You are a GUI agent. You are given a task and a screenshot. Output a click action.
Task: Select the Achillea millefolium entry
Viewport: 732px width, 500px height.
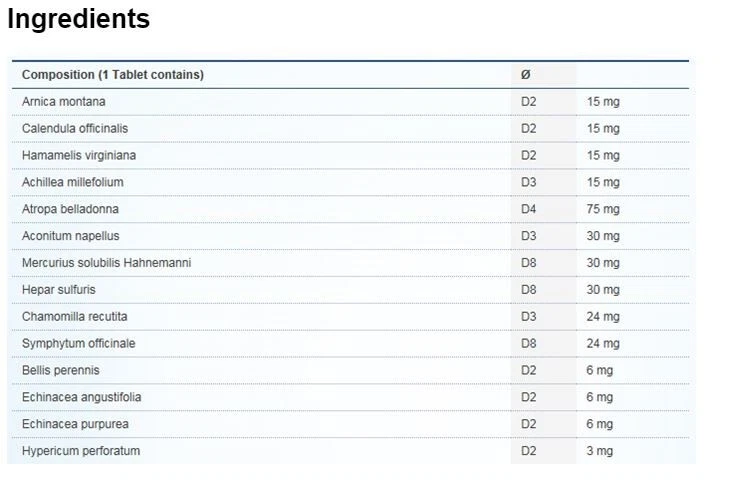pos(73,183)
